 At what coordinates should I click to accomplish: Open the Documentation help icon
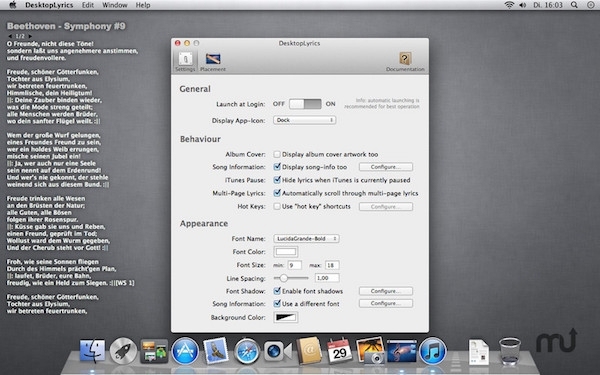click(405, 62)
